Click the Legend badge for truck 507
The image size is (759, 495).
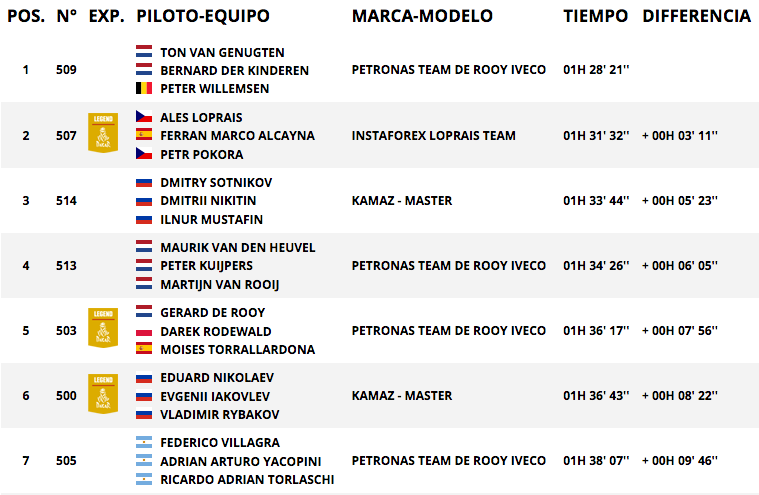coord(103,133)
